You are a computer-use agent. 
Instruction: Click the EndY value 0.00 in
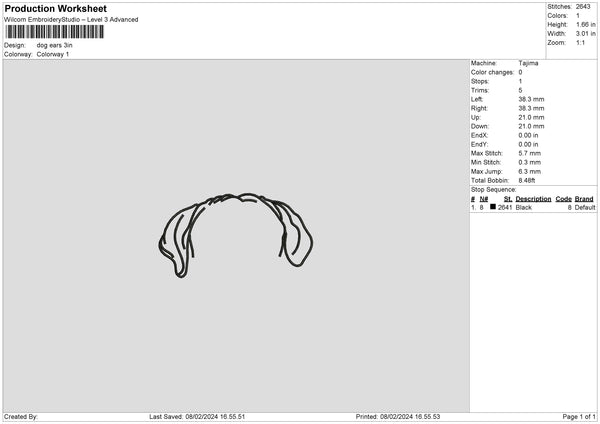click(x=528, y=144)
